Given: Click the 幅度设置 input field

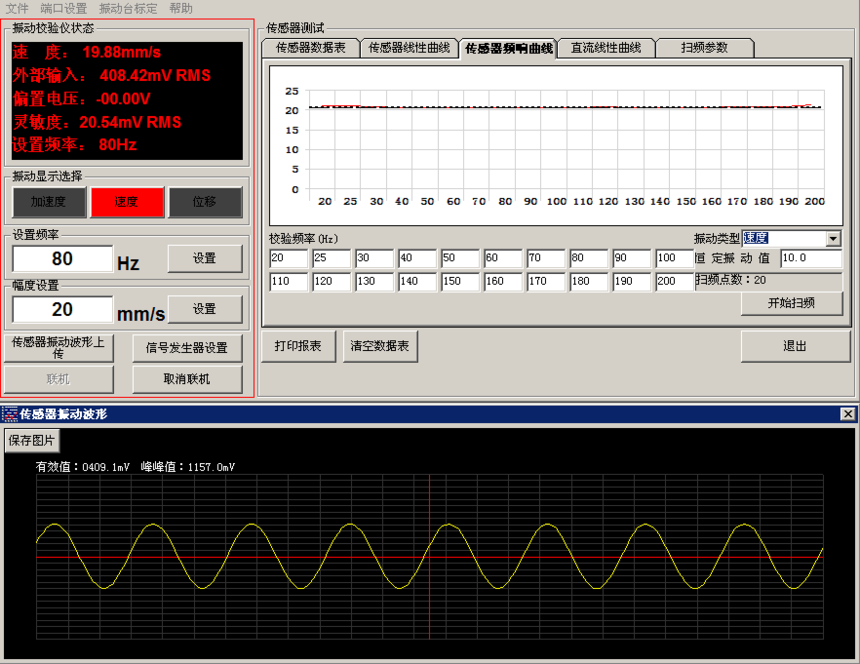Looking at the screenshot, I should pos(63,309).
